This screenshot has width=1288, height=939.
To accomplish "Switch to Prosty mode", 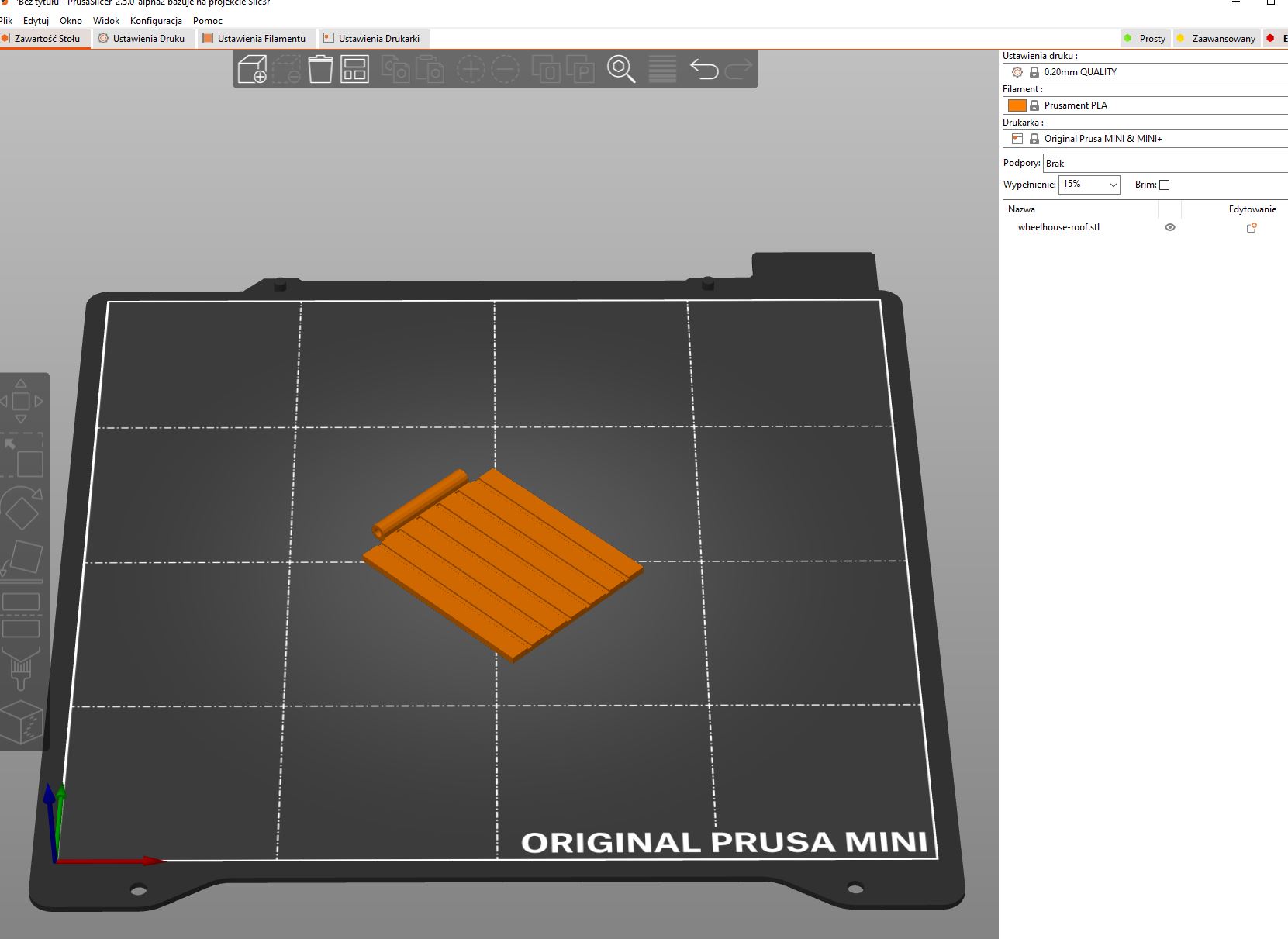I will coord(1145,38).
